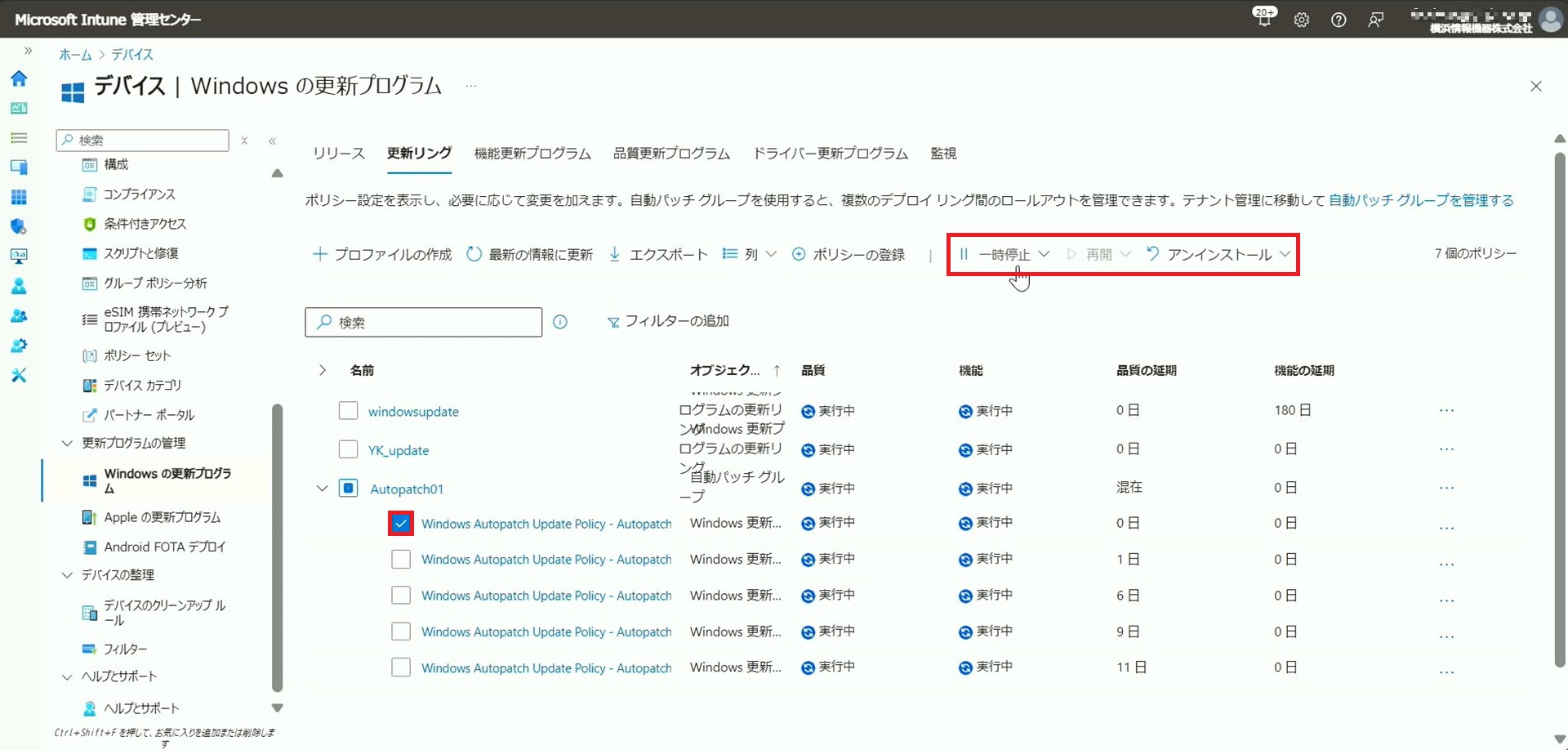Image resolution: width=1568 pixels, height=750 pixels.
Task: Open Endpoint security shield icon
Action: [19, 226]
